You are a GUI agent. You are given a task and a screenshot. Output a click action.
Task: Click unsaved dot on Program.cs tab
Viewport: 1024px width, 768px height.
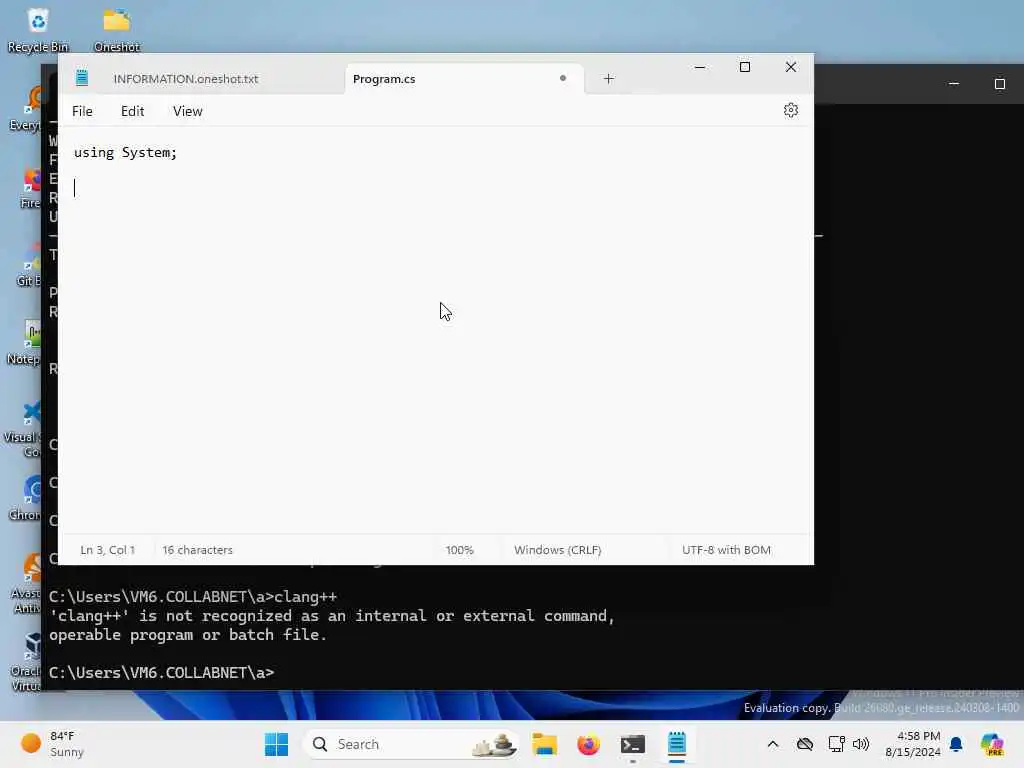(x=562, y=78)
